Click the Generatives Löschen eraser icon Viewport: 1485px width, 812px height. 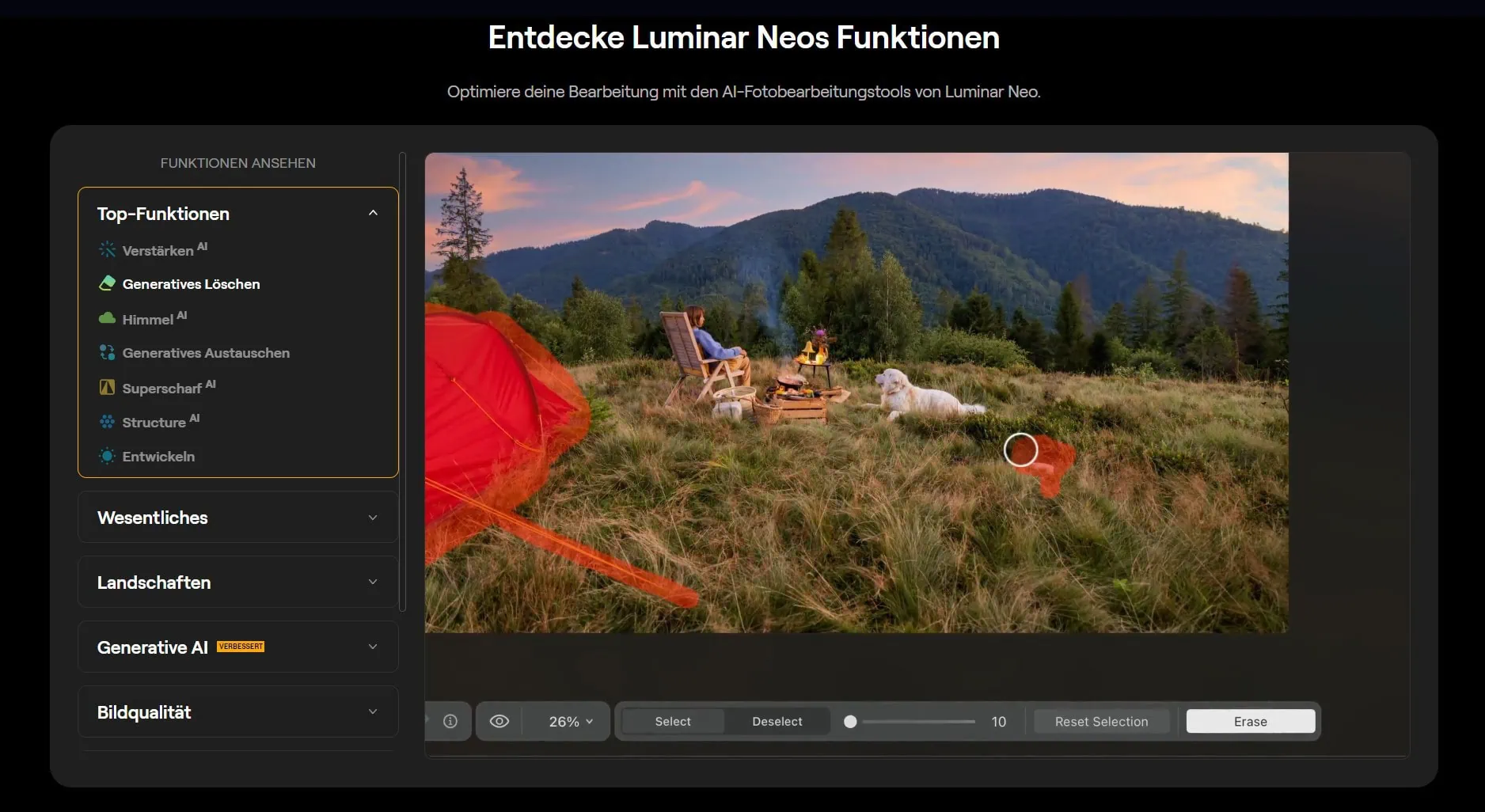(x=107, y=283)
